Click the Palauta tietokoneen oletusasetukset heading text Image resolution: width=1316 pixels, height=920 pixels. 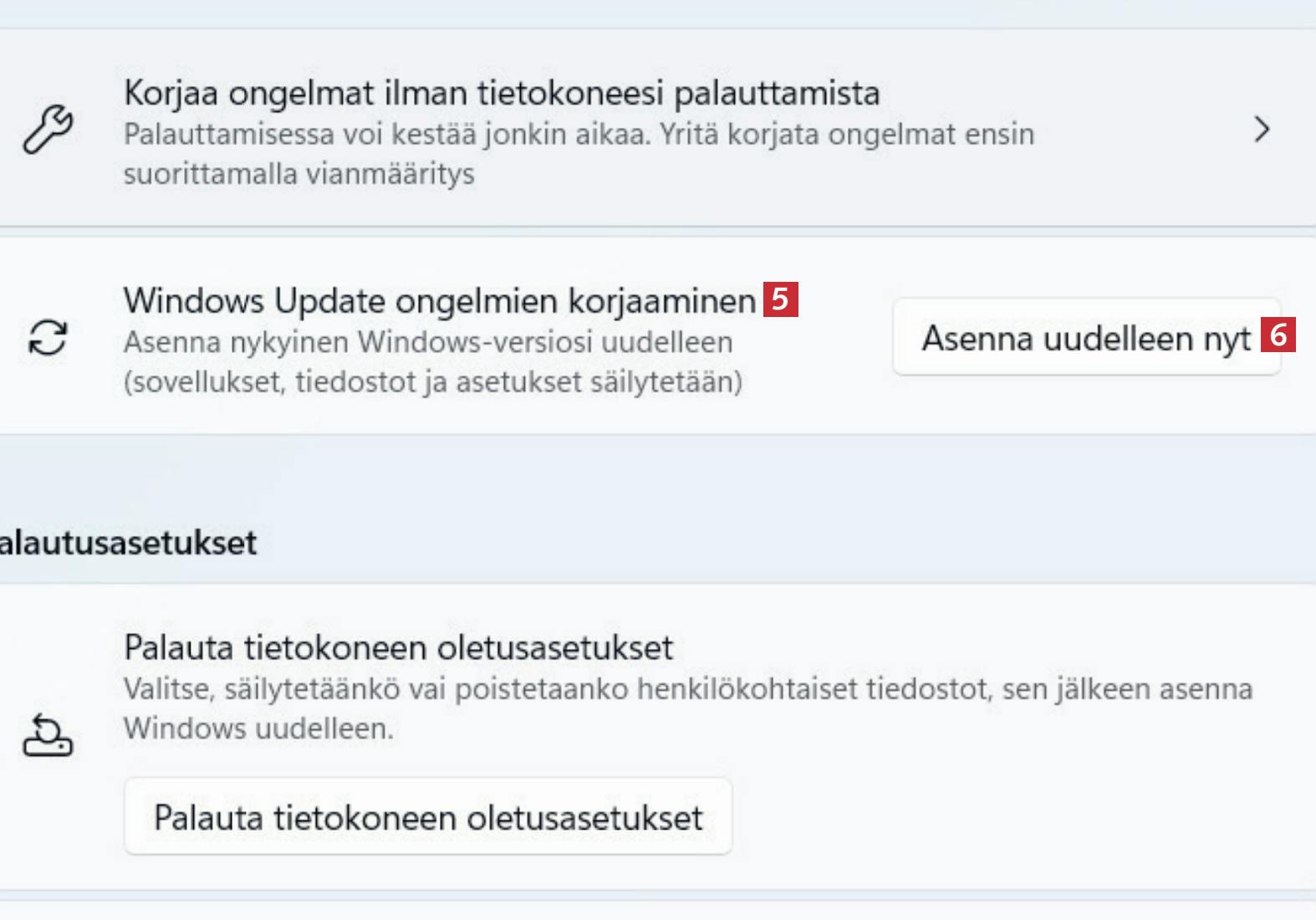point(398,647)
